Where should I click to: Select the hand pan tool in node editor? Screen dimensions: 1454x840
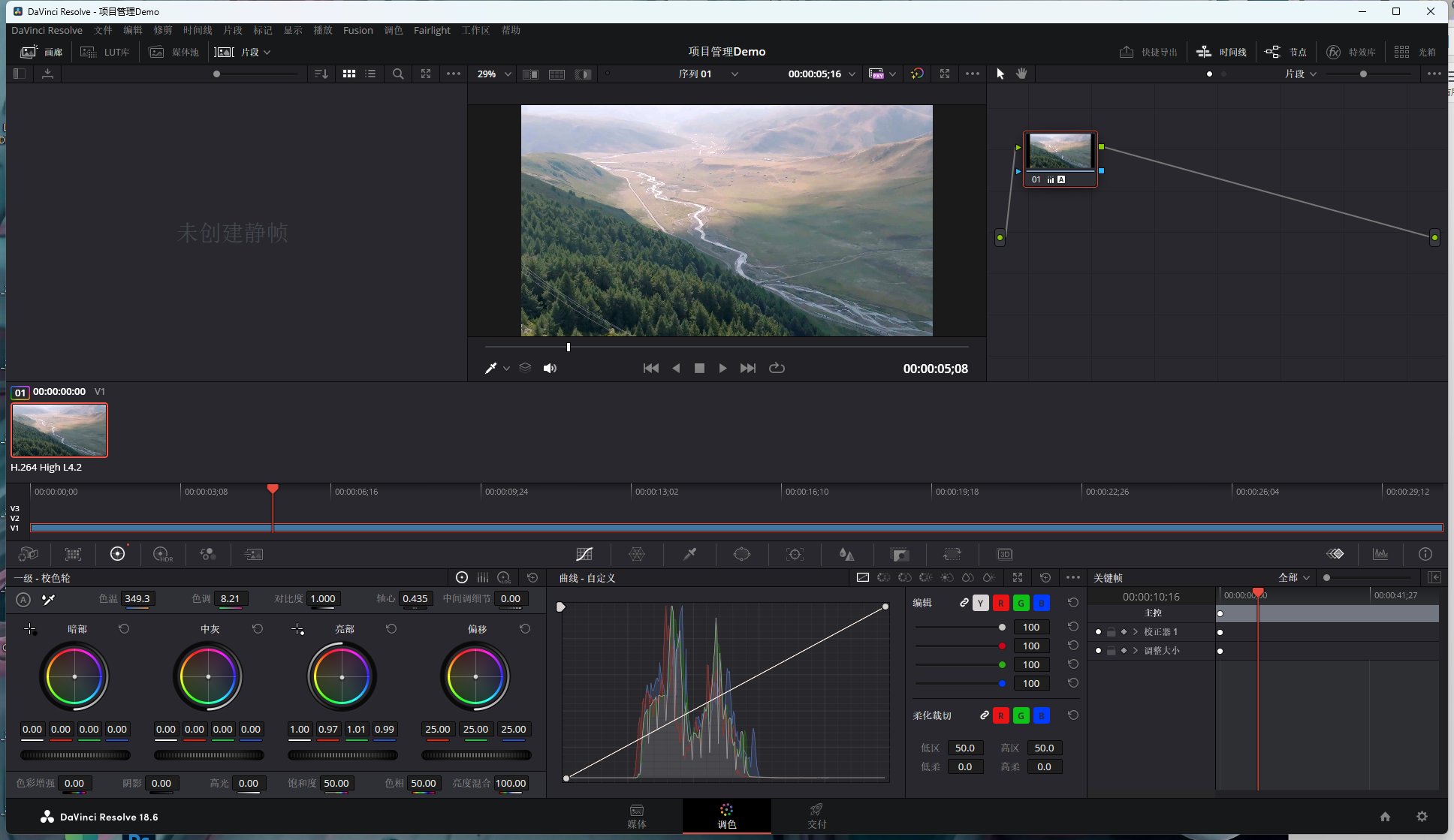coord(1021,74)
